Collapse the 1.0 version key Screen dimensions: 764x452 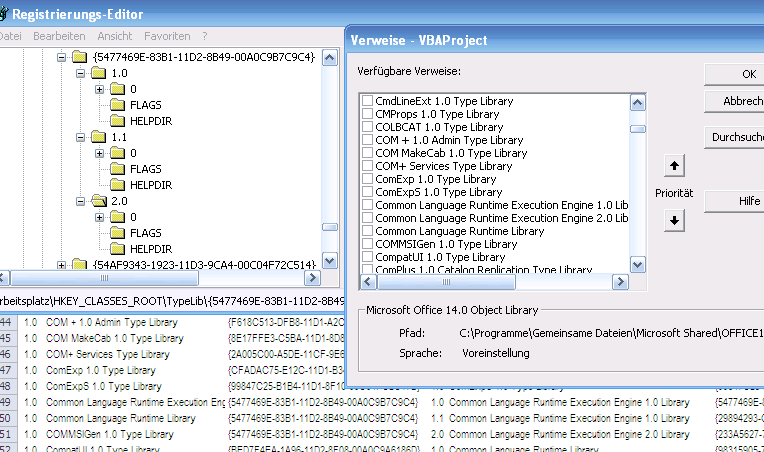coord(80,74)
